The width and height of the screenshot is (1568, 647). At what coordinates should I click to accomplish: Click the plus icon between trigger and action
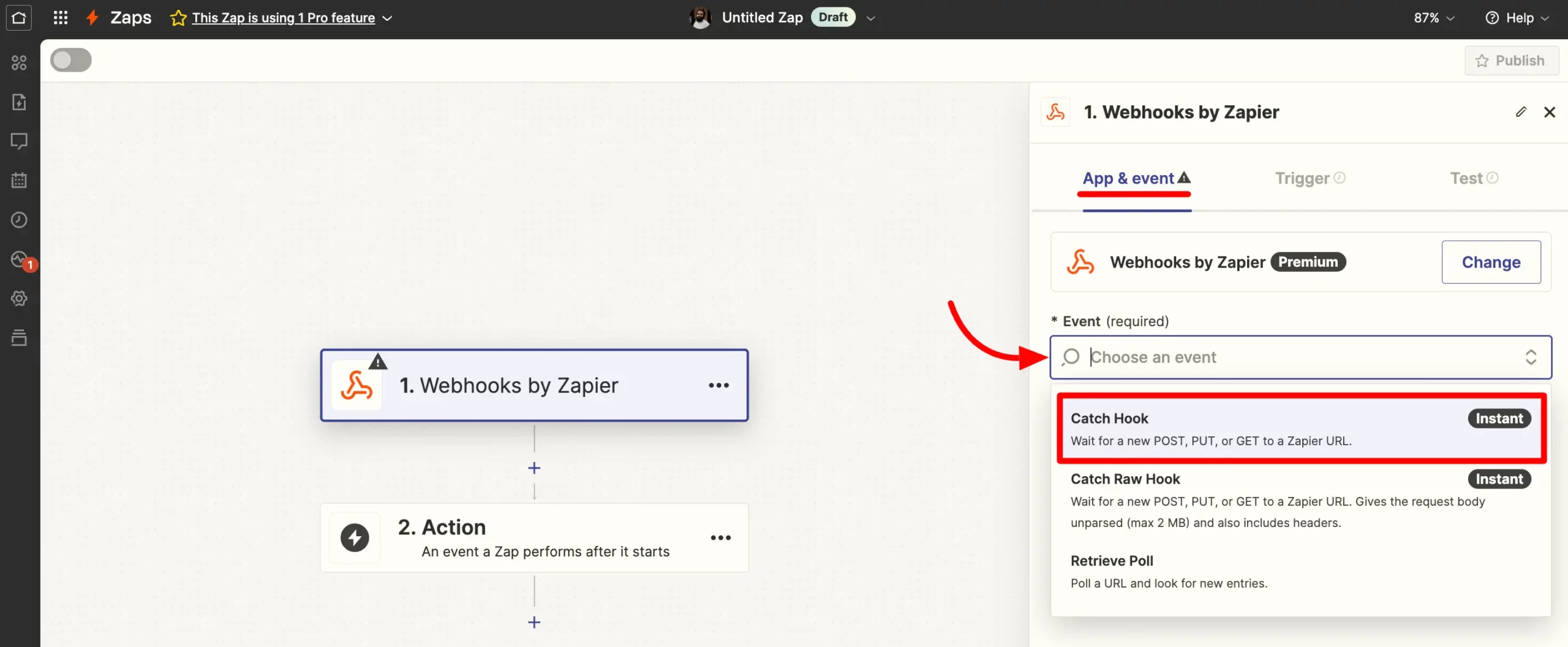tap(534, 468)
